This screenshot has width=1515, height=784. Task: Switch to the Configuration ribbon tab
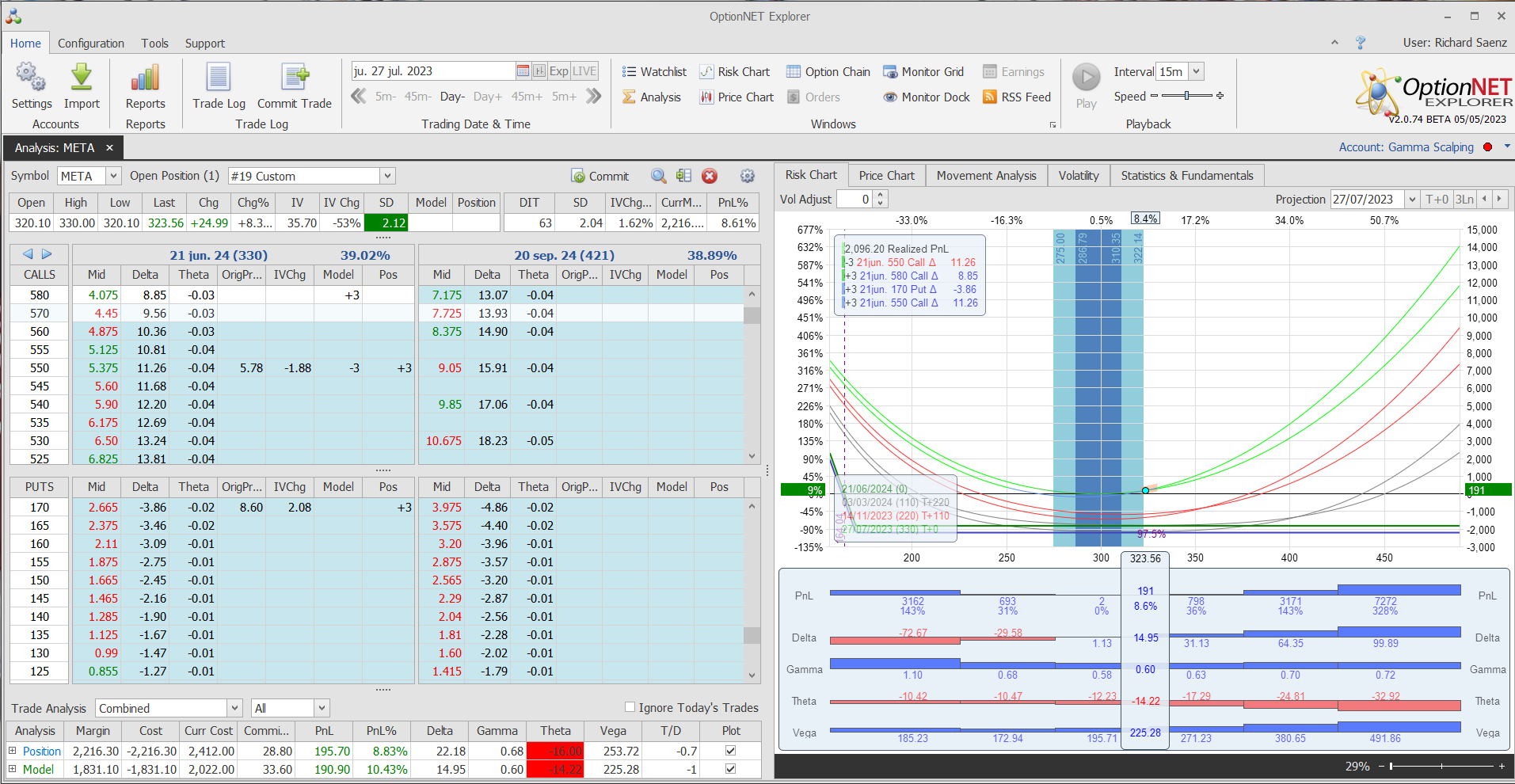91,44
